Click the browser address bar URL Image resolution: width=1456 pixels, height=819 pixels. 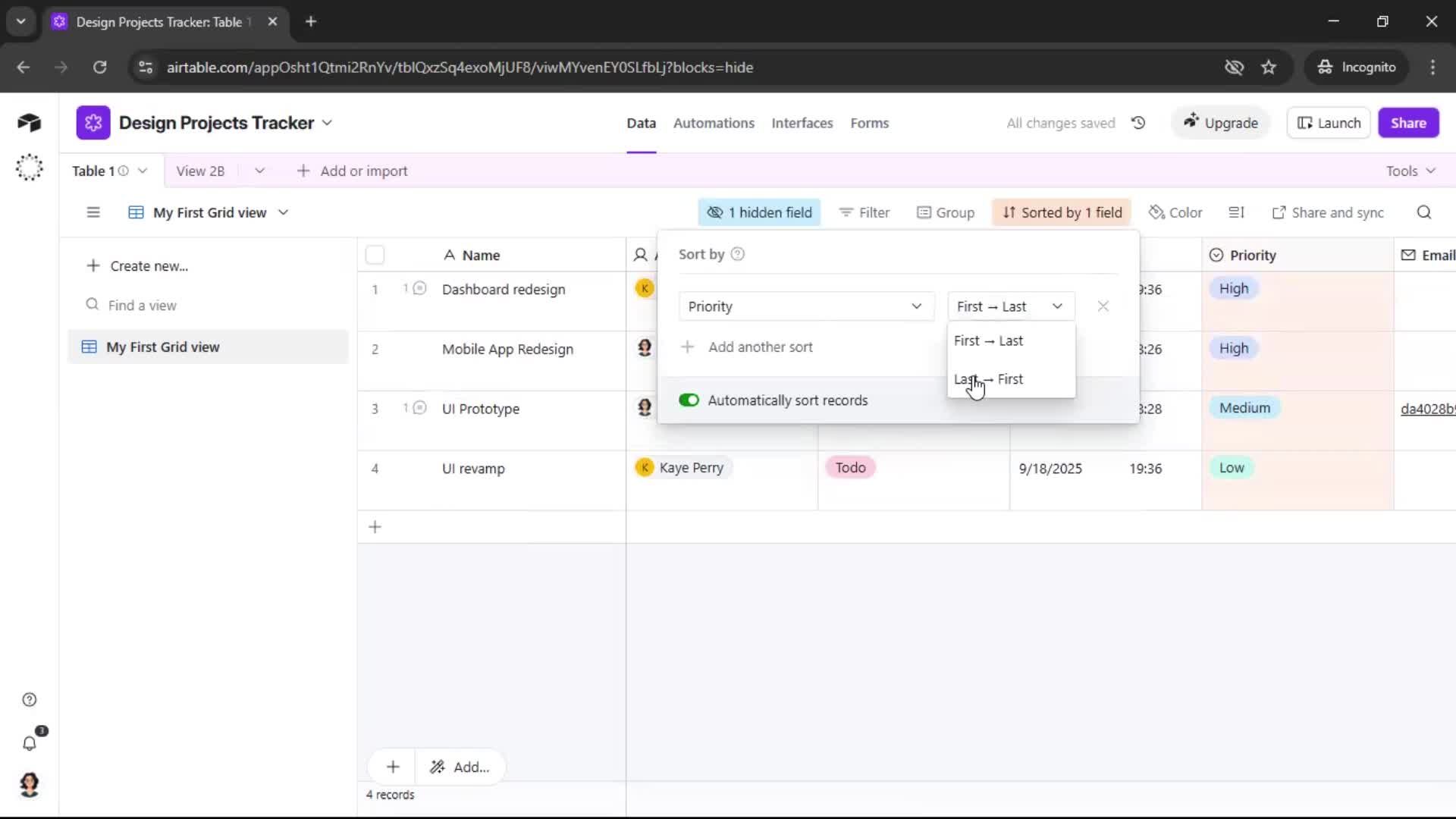point(460,67)
